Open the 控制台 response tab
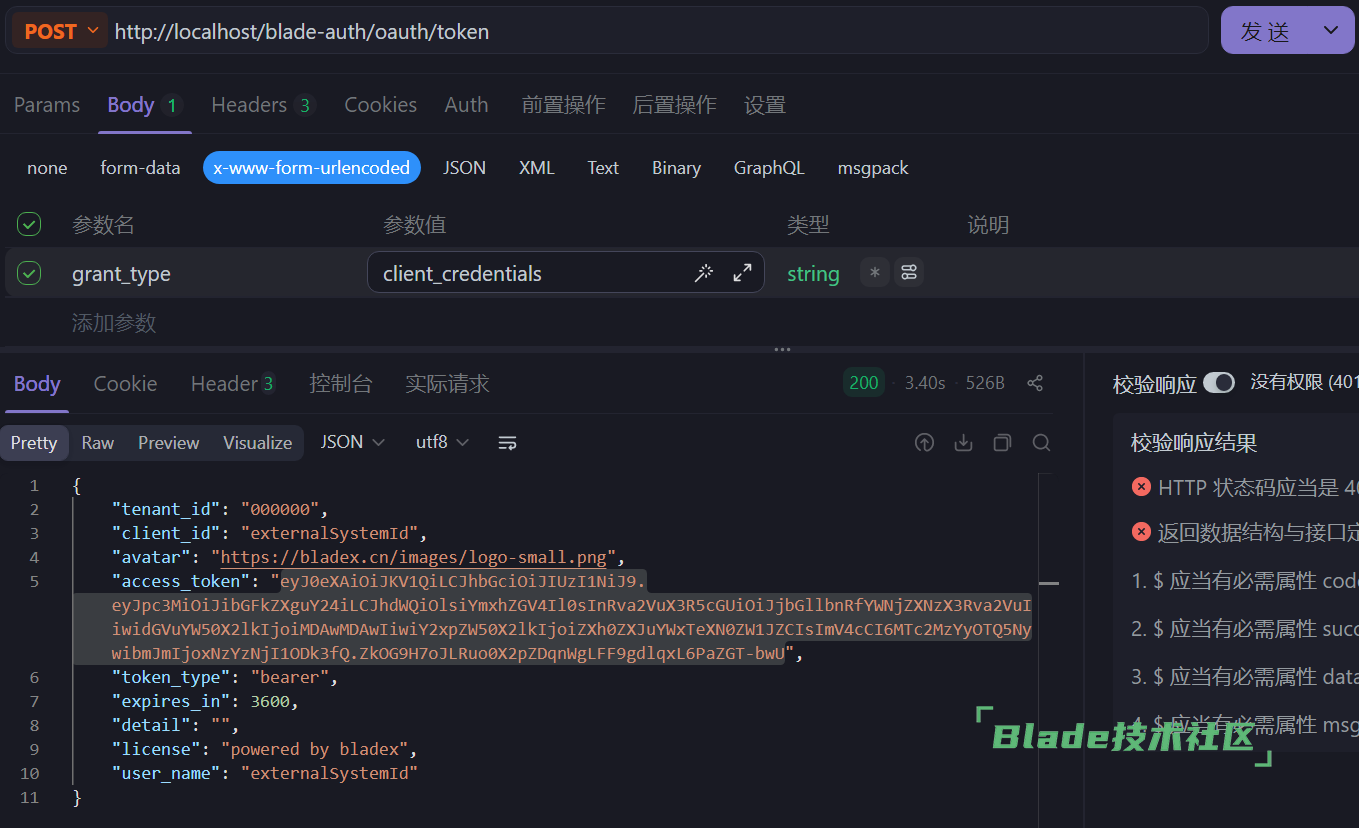1359x828 pixels. point(340,383)
